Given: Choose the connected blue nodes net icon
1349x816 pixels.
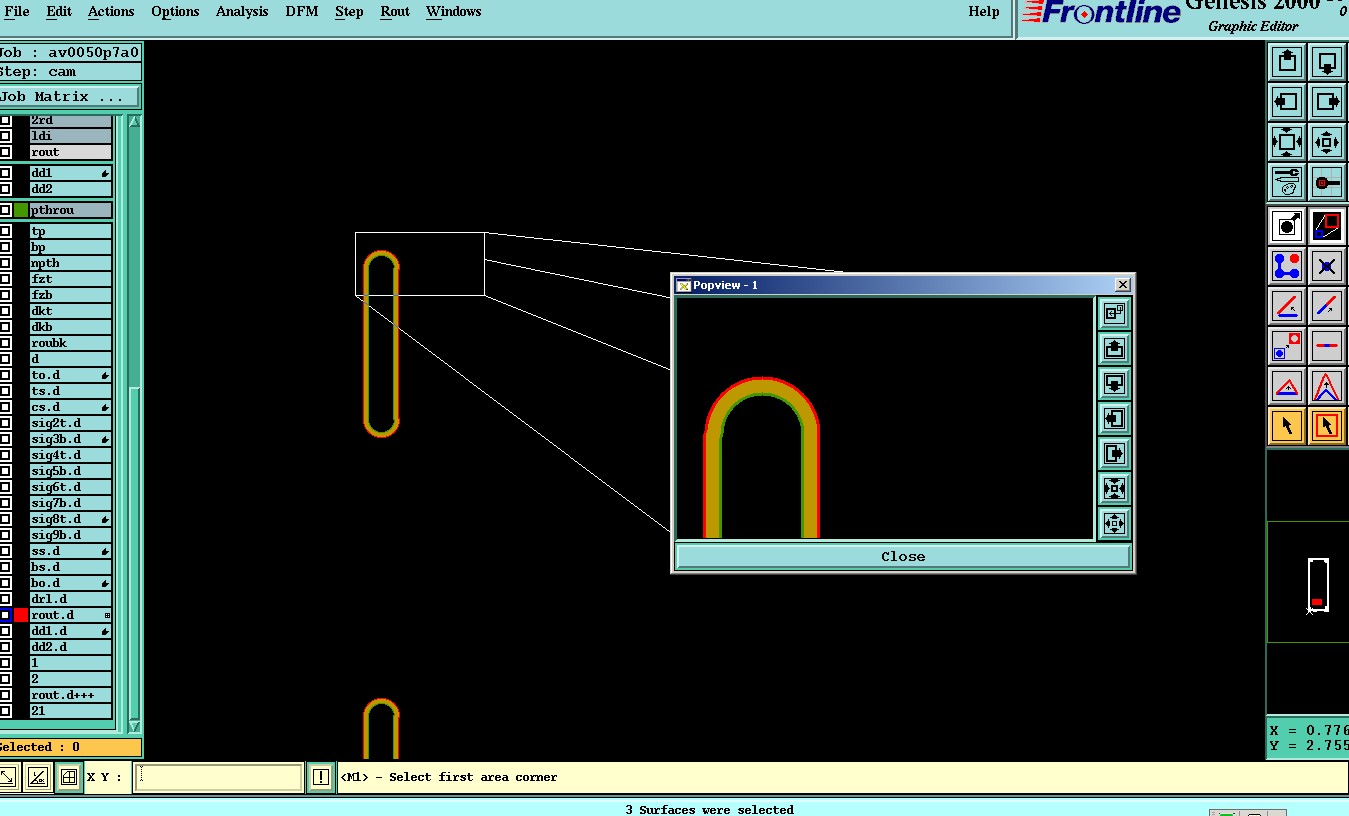Looking at the screenshot, I should [x=1287, y=266].
